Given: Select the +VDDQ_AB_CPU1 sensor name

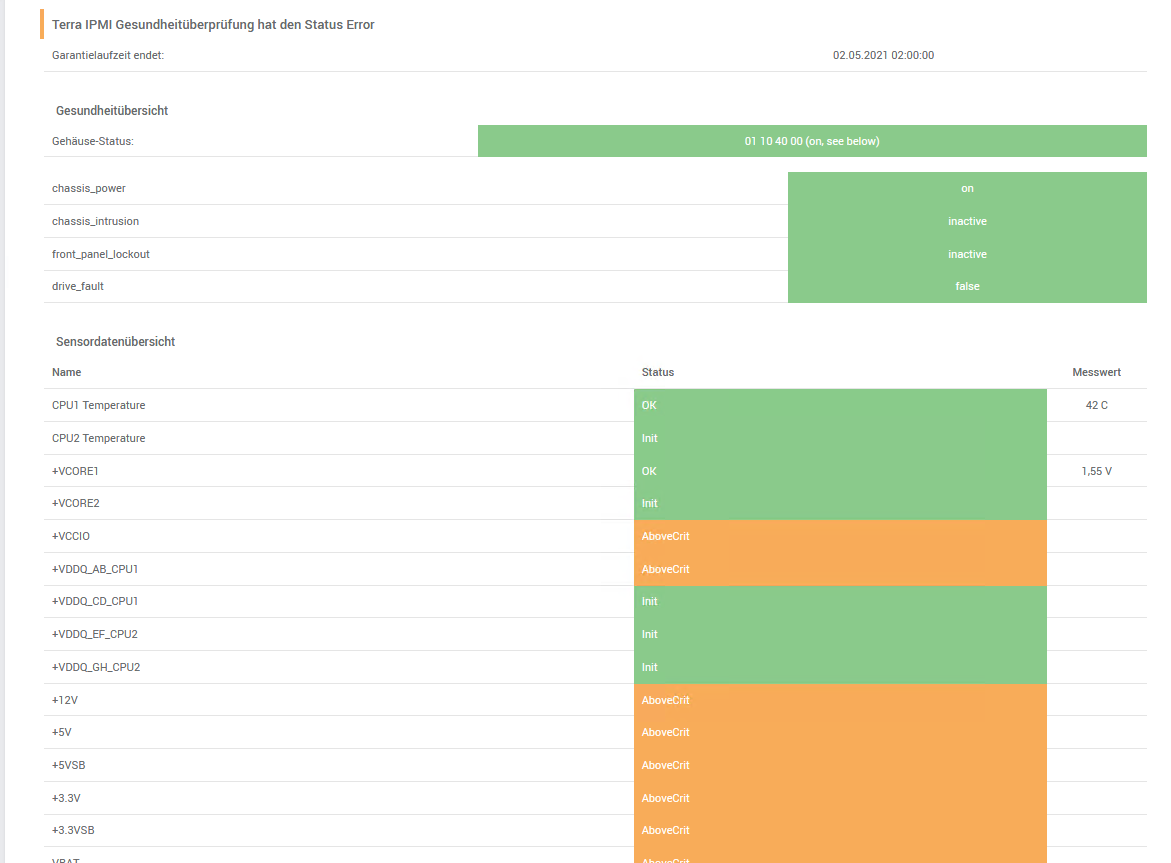Looking at the screenshot, I should (95, 569).
